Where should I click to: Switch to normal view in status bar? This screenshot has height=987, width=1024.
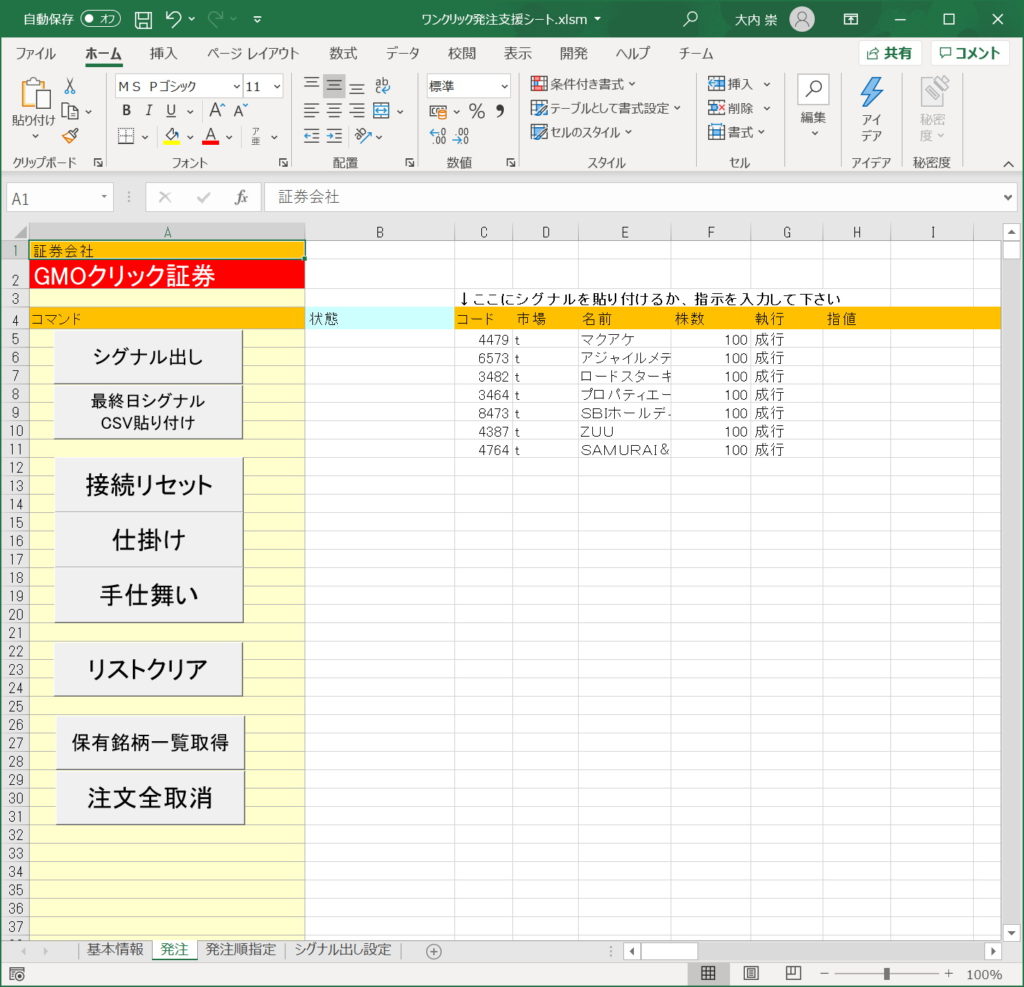tap(708, 973)
